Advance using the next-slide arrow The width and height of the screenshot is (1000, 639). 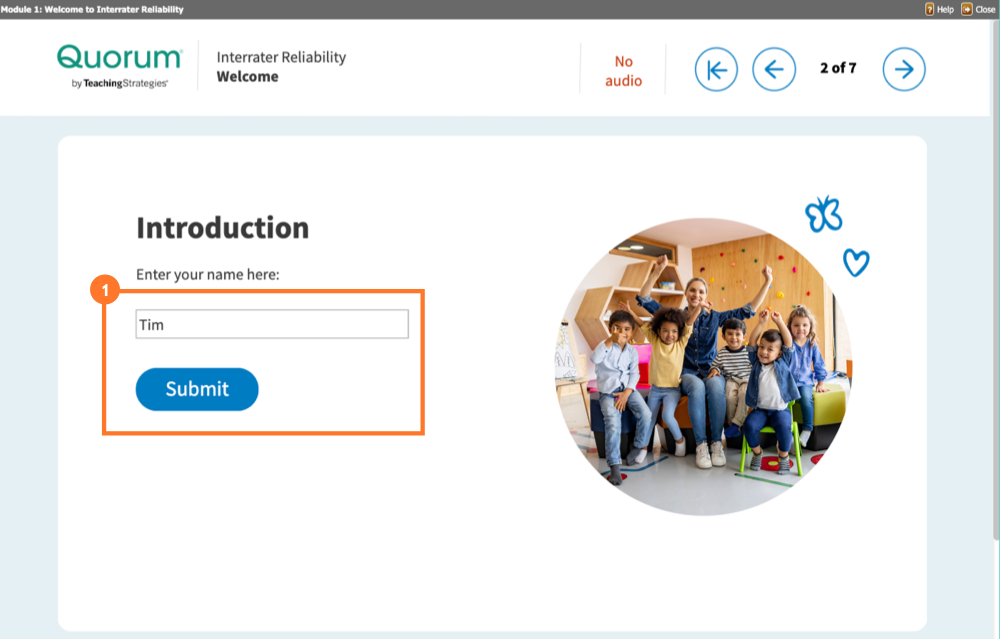pyautogui.click(x=903, y=69)
